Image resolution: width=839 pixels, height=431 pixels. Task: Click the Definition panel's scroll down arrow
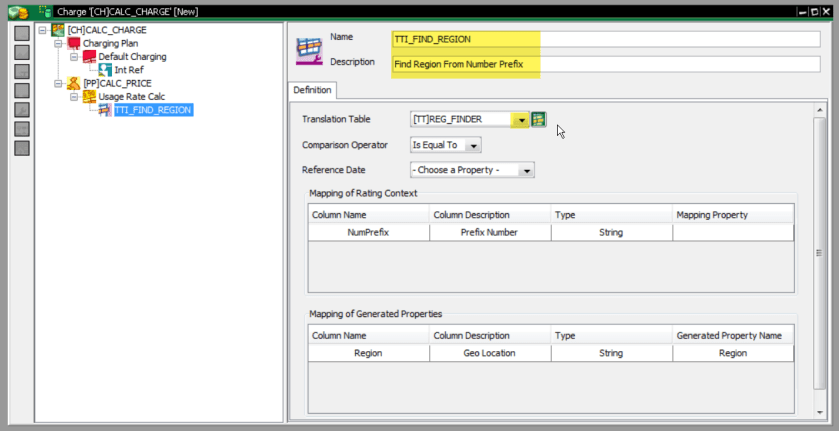pyautogui.click(x=820, y=412)
